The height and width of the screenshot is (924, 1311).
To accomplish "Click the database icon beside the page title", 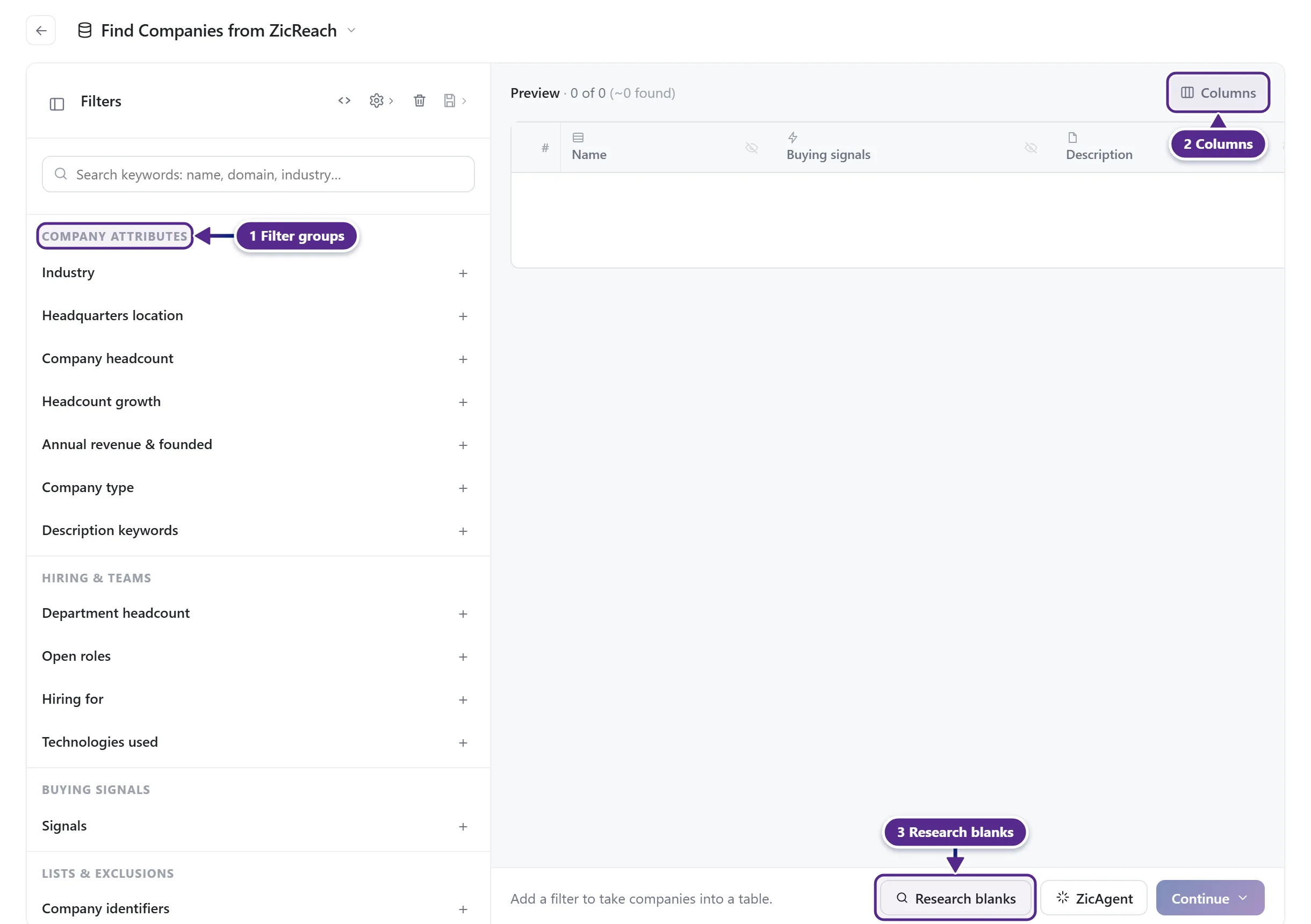I will pyautogui.click(x=84, y=30).
